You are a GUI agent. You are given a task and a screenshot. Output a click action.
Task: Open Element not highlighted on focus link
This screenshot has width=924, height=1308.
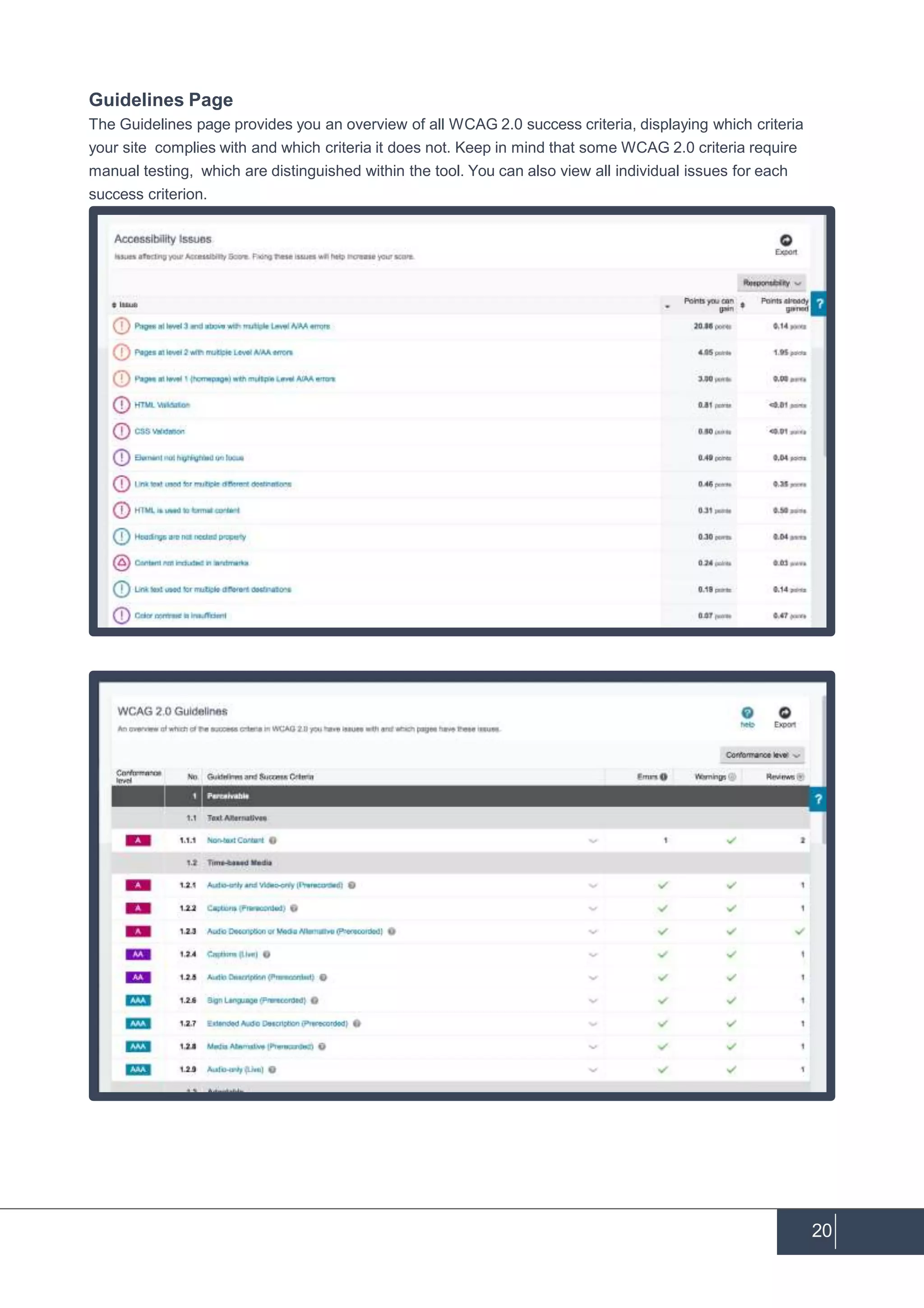click(x=189, y=458)
